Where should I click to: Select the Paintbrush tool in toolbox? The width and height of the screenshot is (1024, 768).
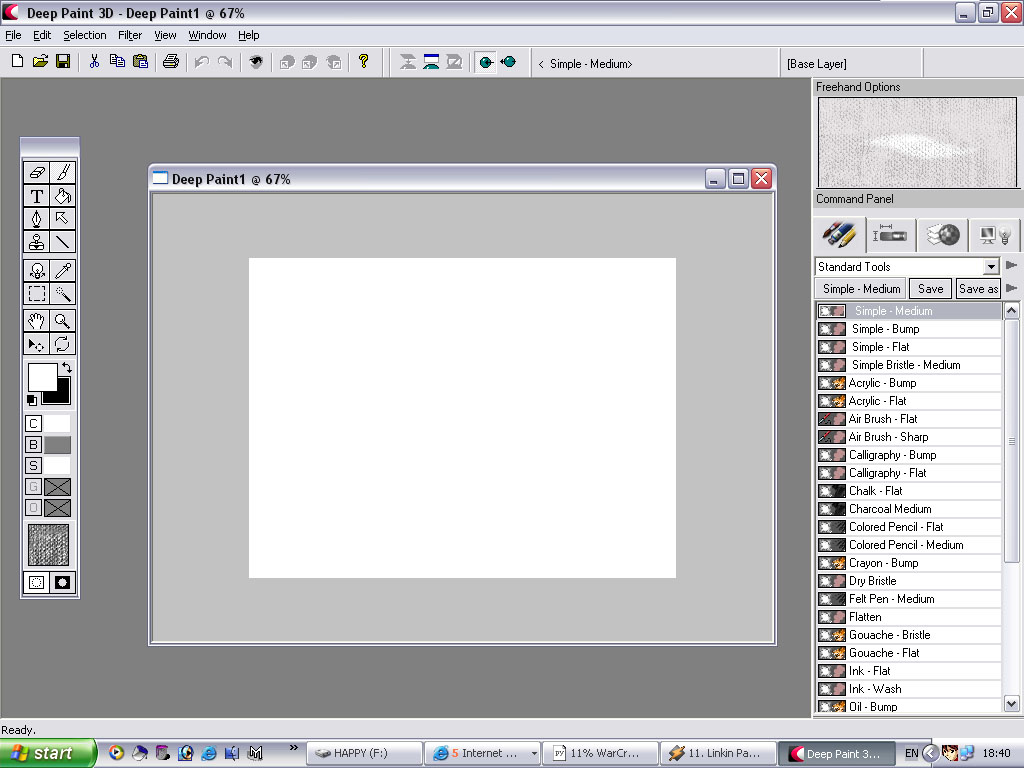(63, 172)
